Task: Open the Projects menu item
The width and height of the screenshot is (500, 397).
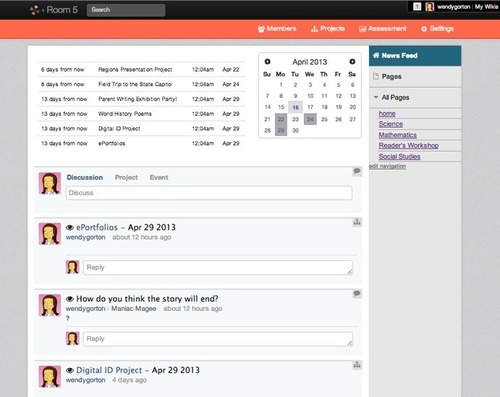Action: (x=328, y=29)
